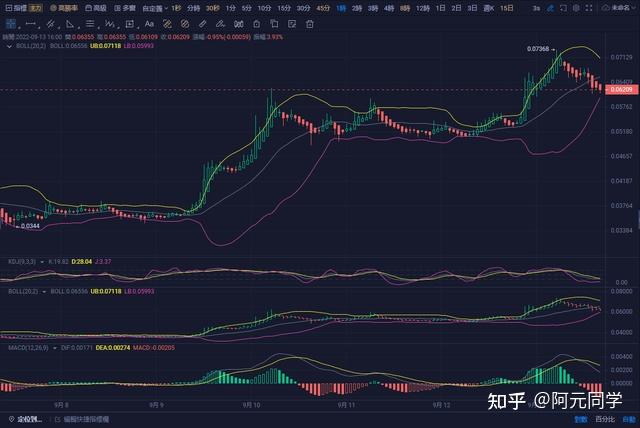Image resolution: width=640 pixels, height=428 pixels.
Task: Switch to 2日 timeframe
Action: (457, 8)
